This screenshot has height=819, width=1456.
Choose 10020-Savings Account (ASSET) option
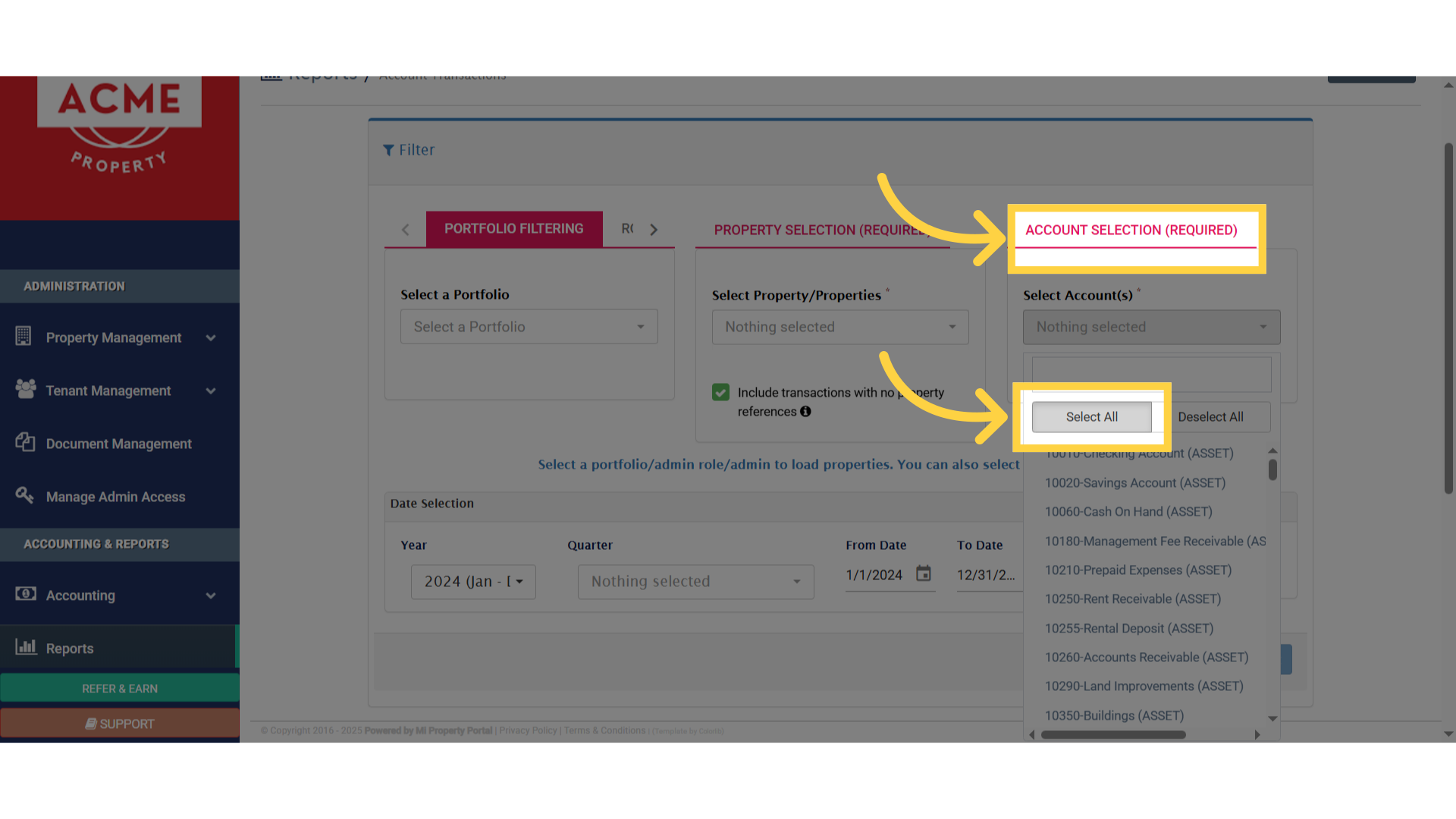coord(1134,483)
